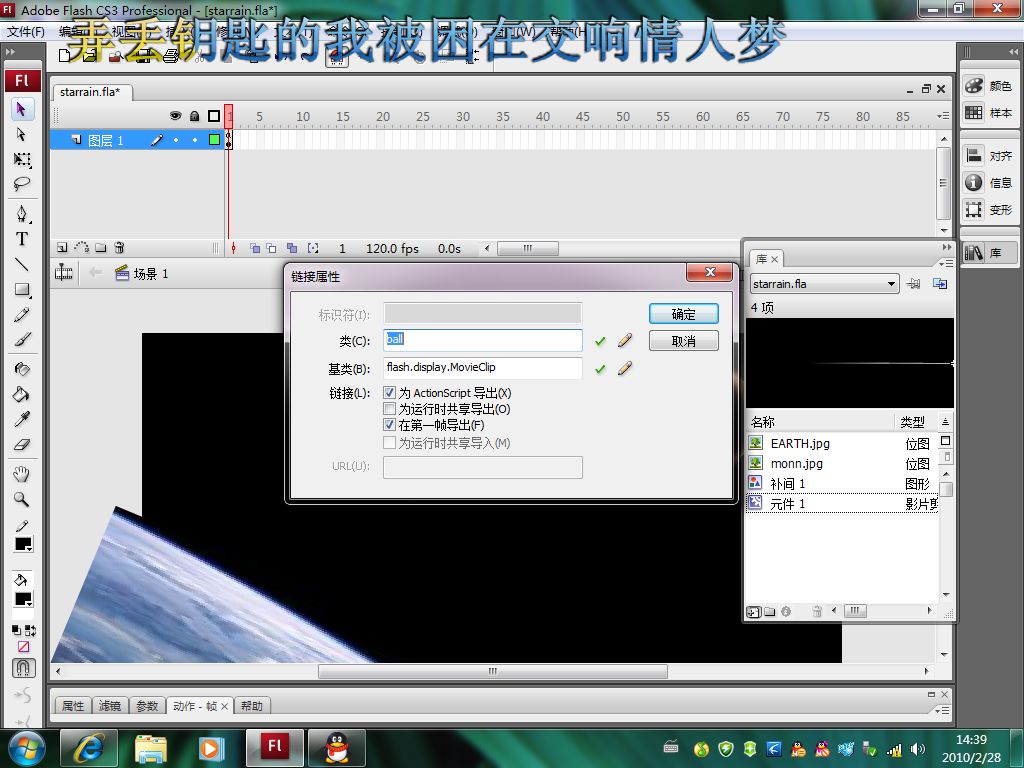Open properties panel options menu
Image resolution: width=1024 pixels, height=768 pixels.
tap(942, 710)
